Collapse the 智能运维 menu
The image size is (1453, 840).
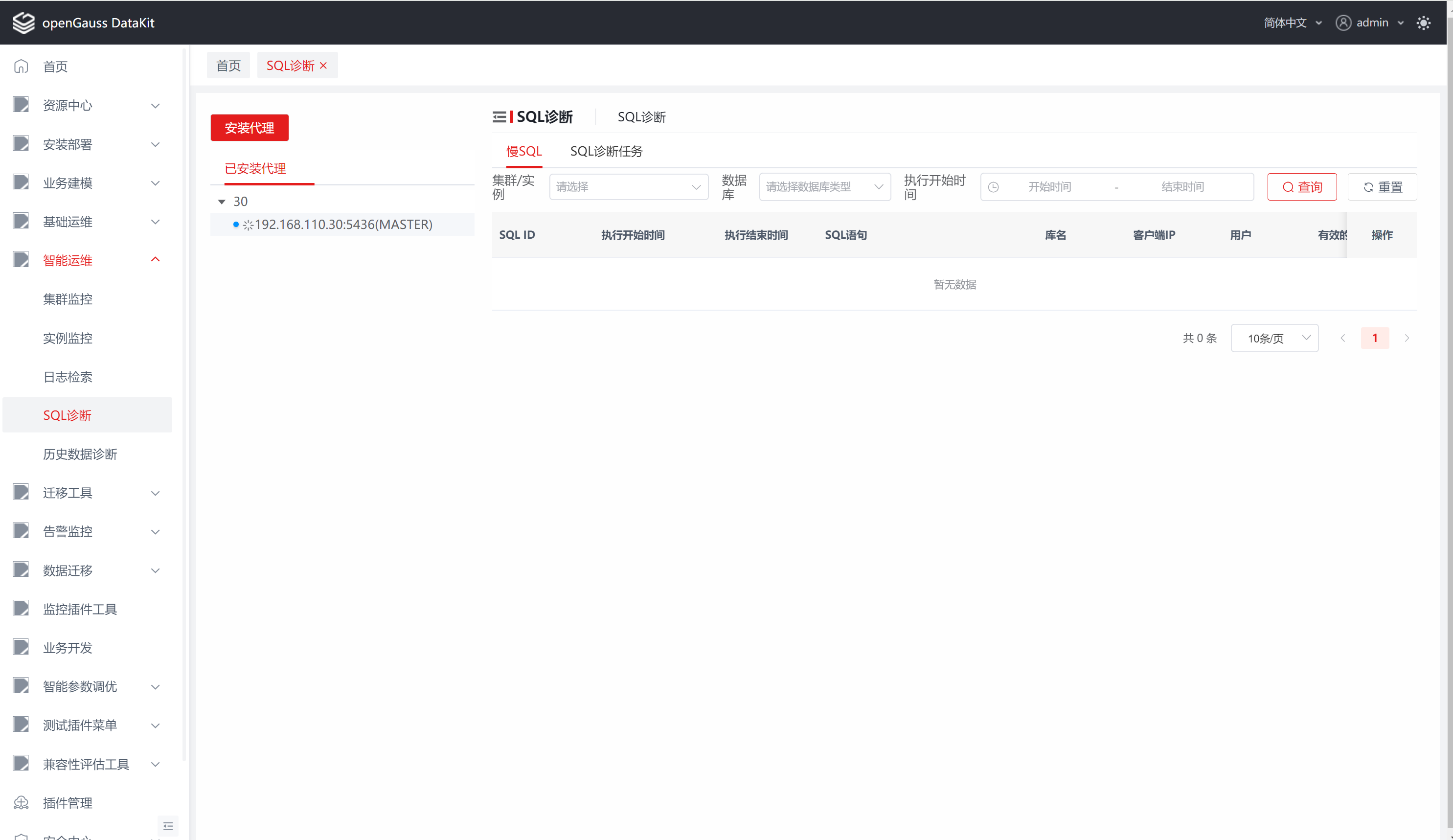155,260
